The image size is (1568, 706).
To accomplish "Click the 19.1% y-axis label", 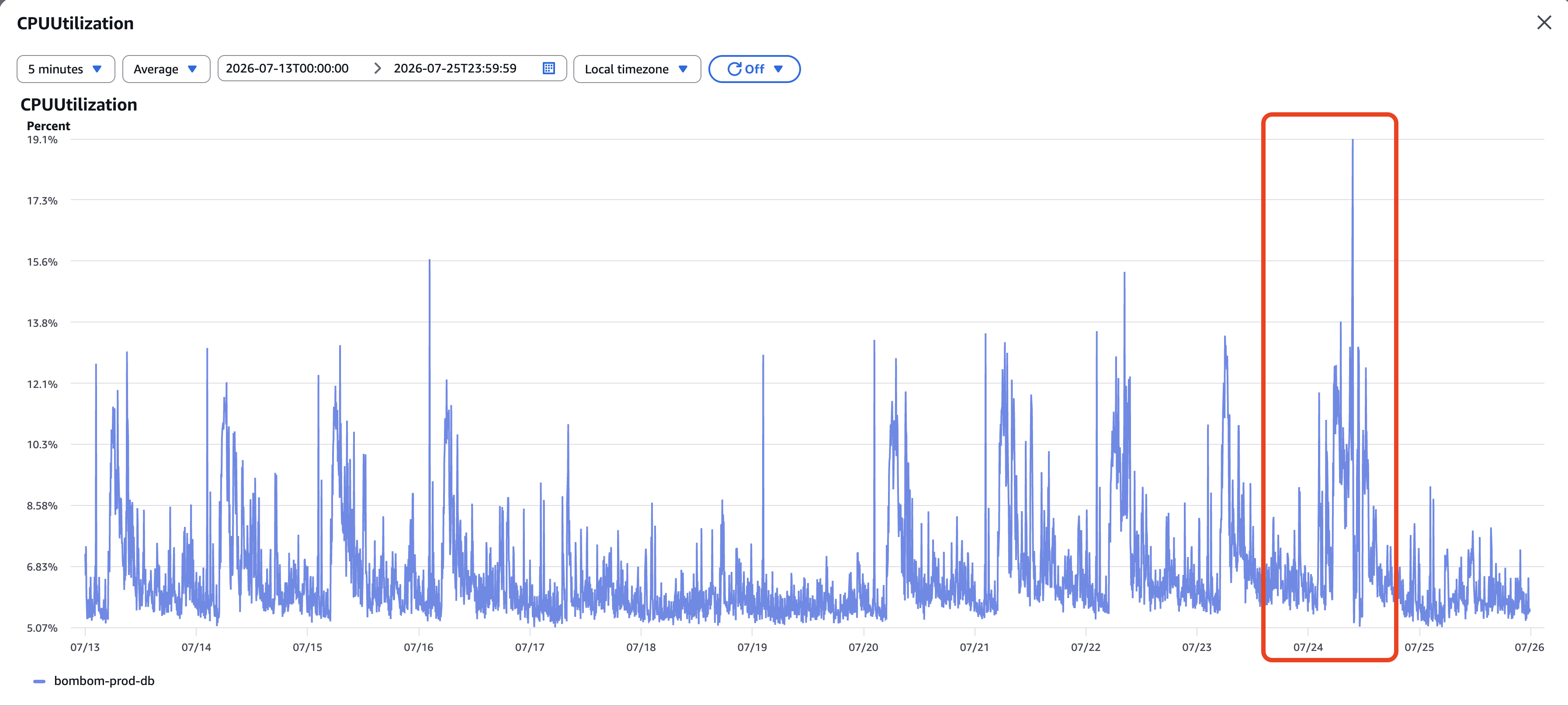I will (x=42, y=139).
